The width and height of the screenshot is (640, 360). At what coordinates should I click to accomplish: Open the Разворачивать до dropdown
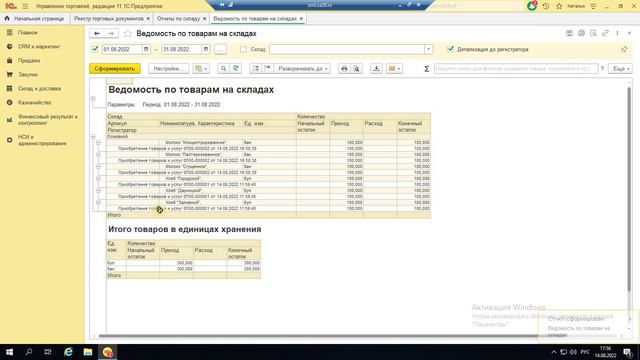click(303, 69)
